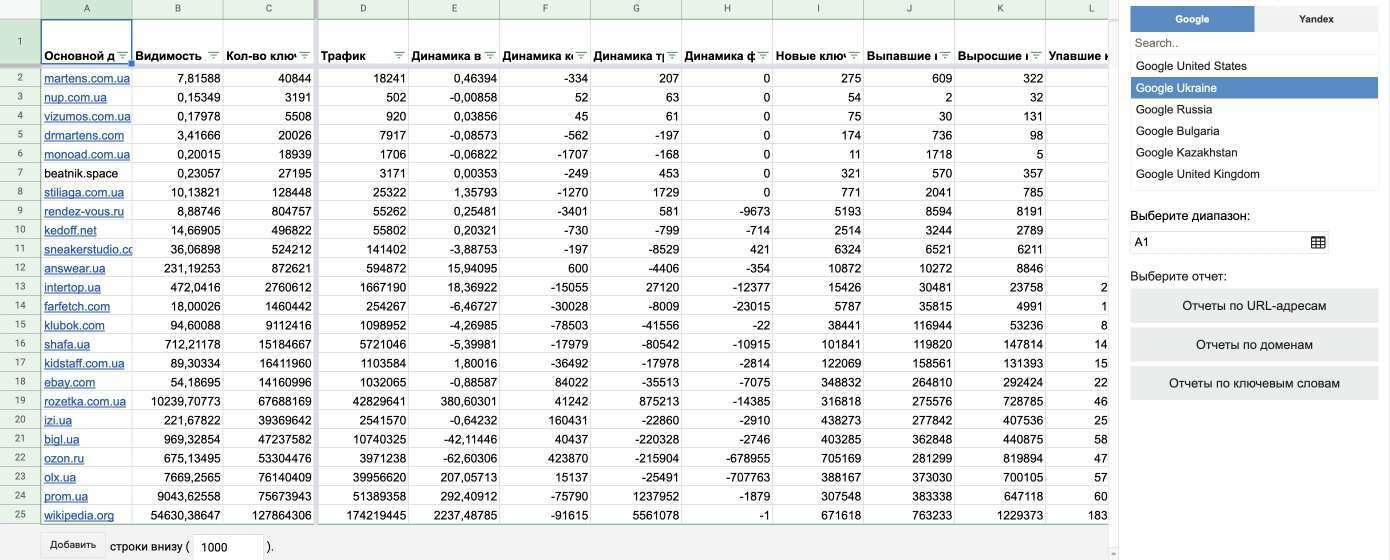Select row 25 header
This screenshot has height=560, width=1390.
click(x=20, y=515)
